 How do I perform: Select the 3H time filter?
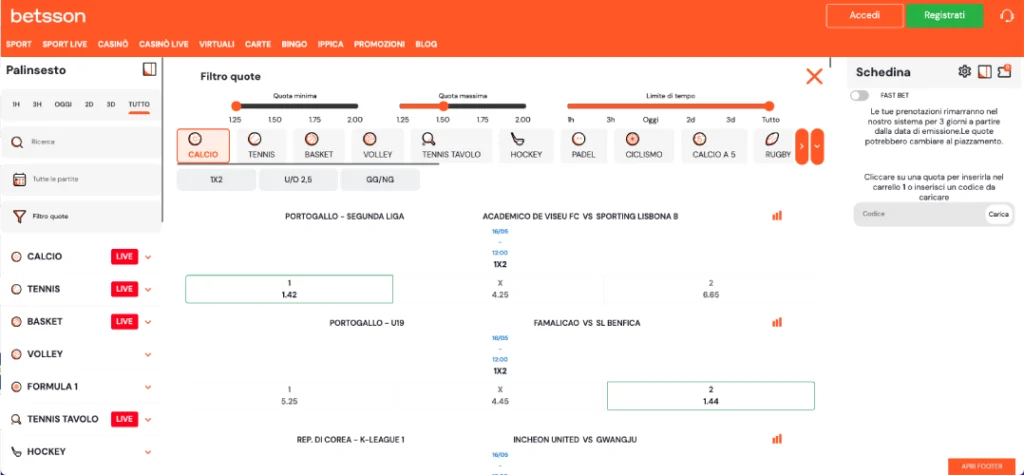pyautogui.click(x=37, y=105)
